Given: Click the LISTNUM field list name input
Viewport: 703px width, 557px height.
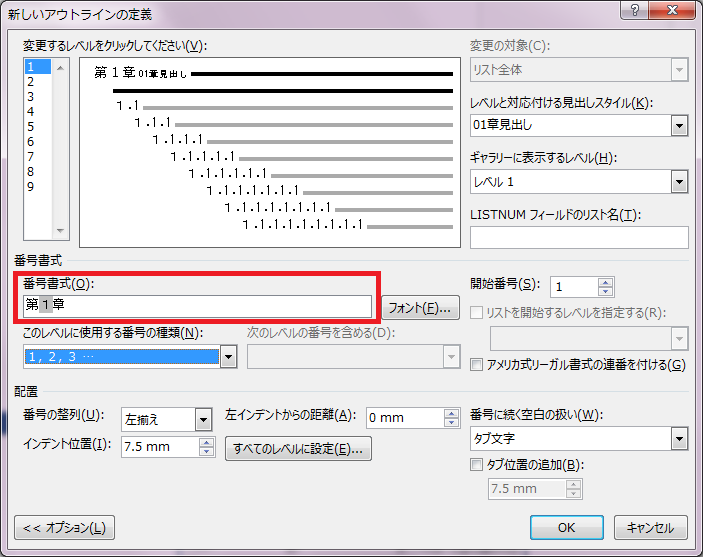Looking at the screenshot, I should 579,237.
